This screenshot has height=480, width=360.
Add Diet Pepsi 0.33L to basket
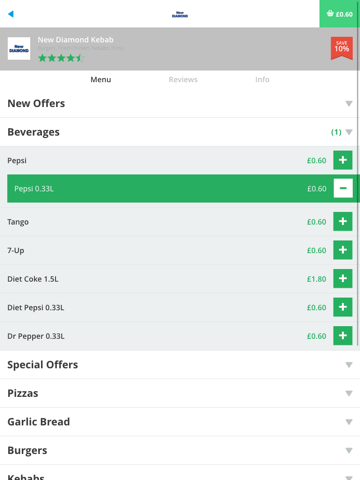[343, 307]
